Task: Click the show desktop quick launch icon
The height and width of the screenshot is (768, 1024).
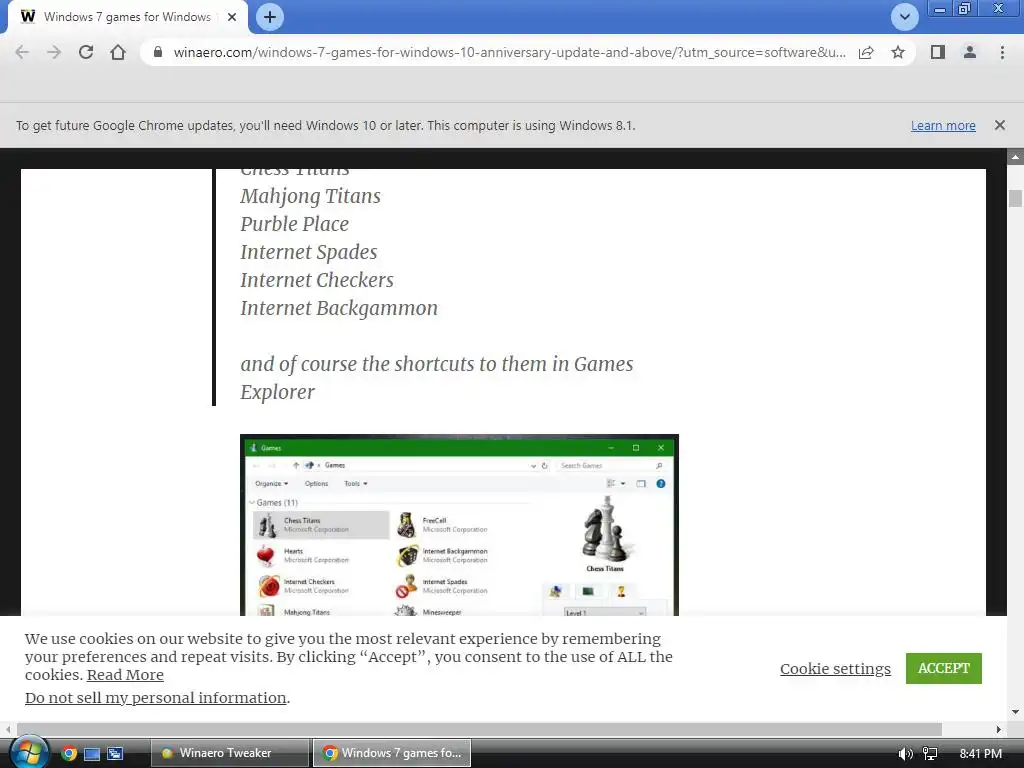Action: (x=92, y=754)
